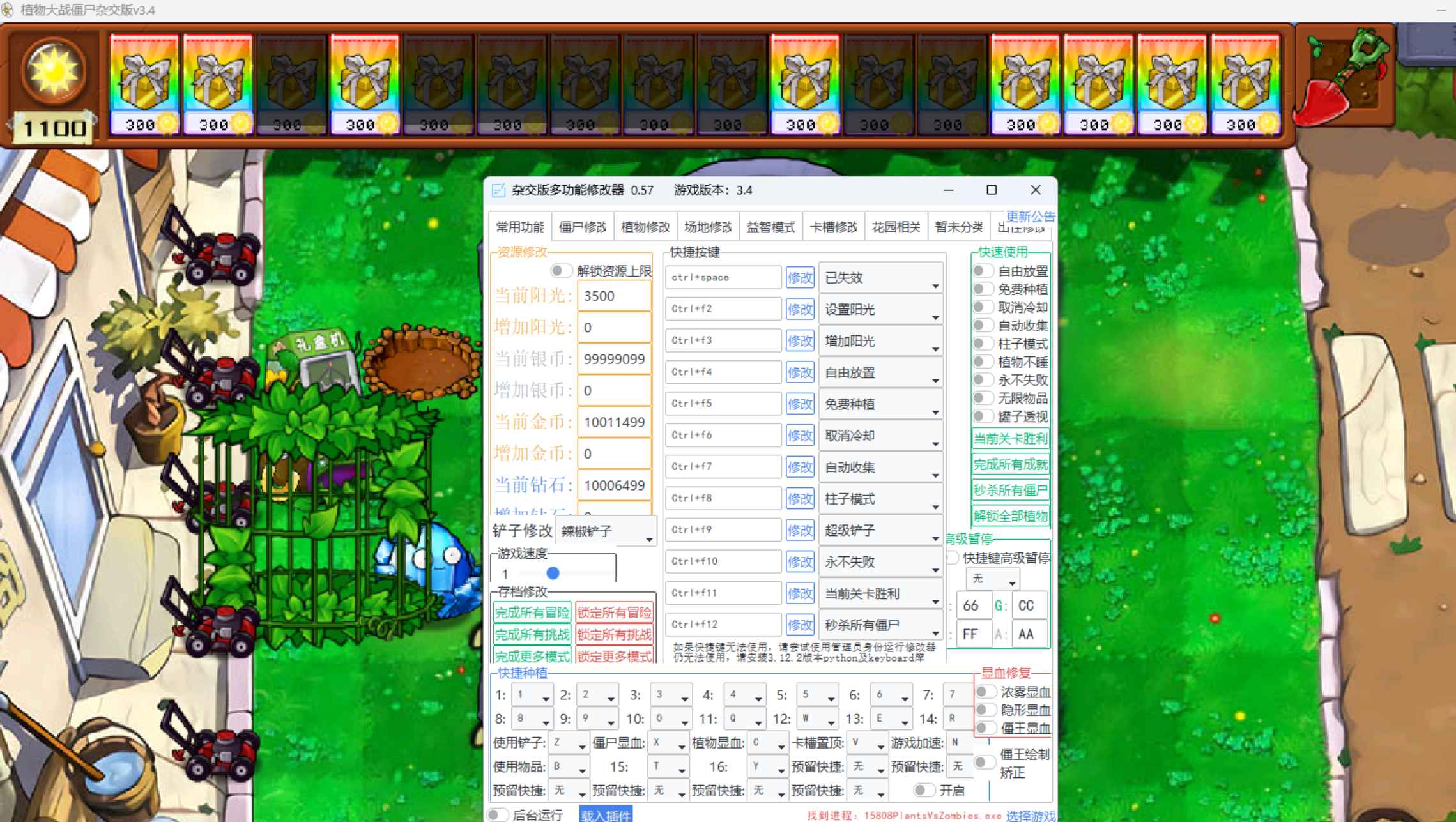
Task: Click the 游戏速度 slider handle
Action: [x=552, y=574]
